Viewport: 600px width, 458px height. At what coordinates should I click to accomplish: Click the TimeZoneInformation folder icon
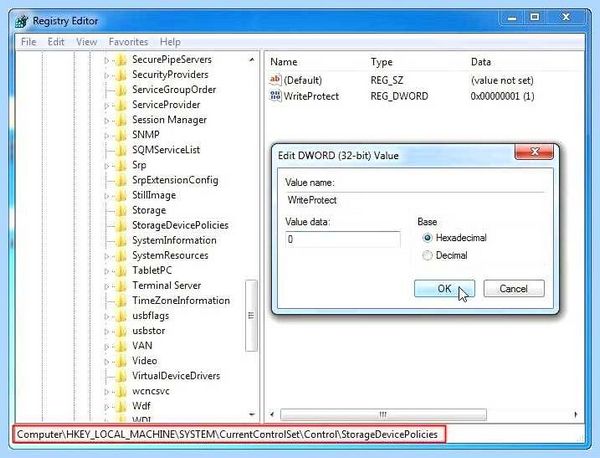coord(121,301)
